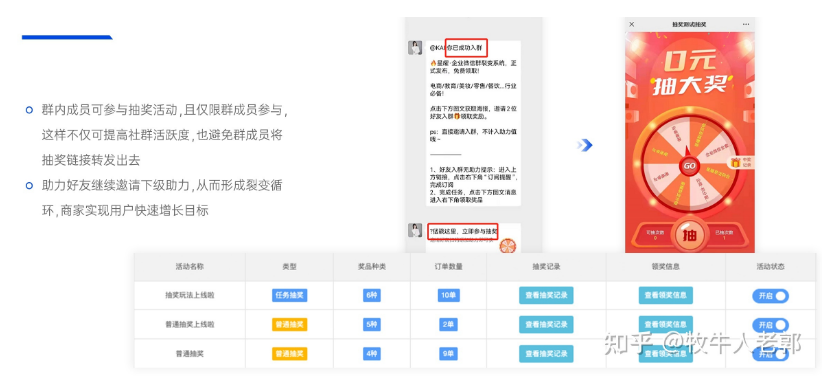Tap the round 抽 draw button
Screen dimensions: 832x380
click(x=689, y=236)
